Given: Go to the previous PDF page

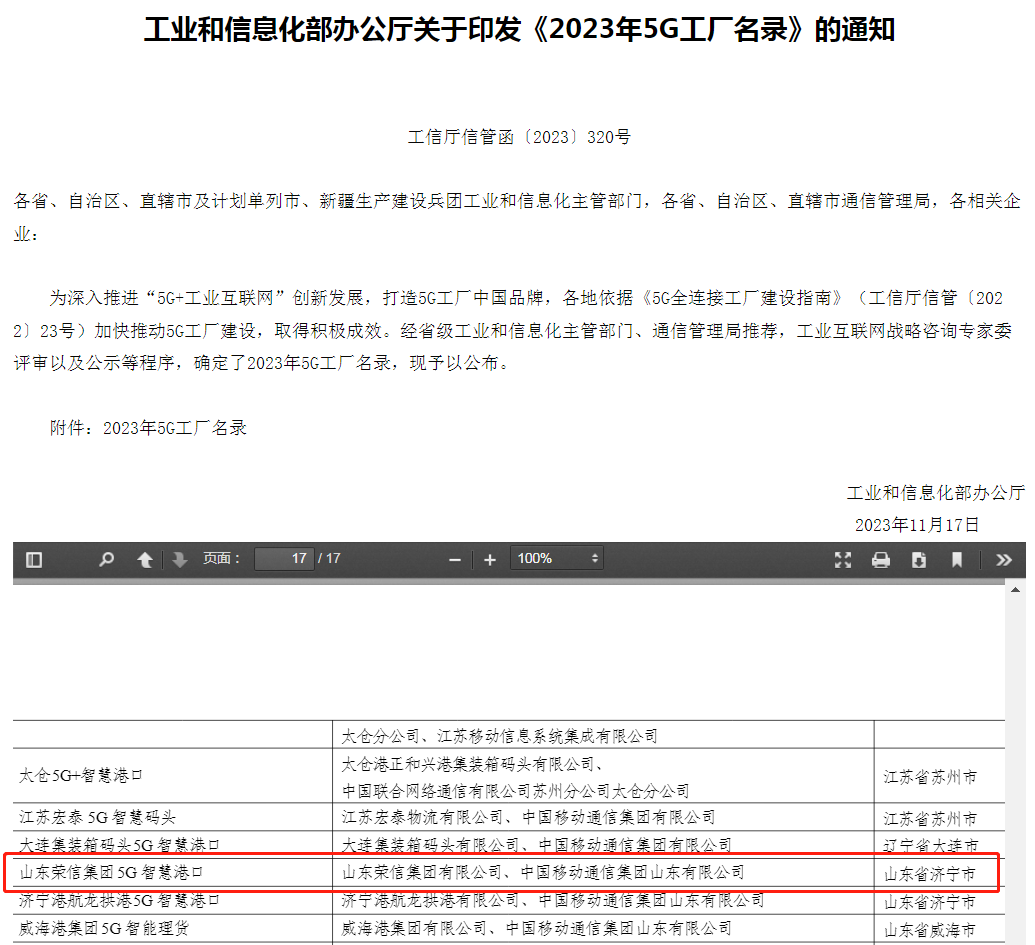Looking at the screenshot, I should [x=145, y=560].
